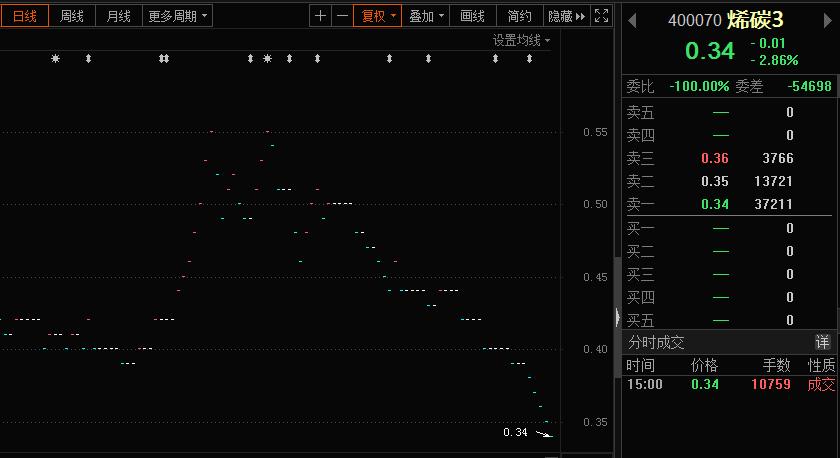Open the 叠加 overlay dropdown
The height and width of the screenshot is (458, 840).
pyautogui.click(x=427, y=16)
